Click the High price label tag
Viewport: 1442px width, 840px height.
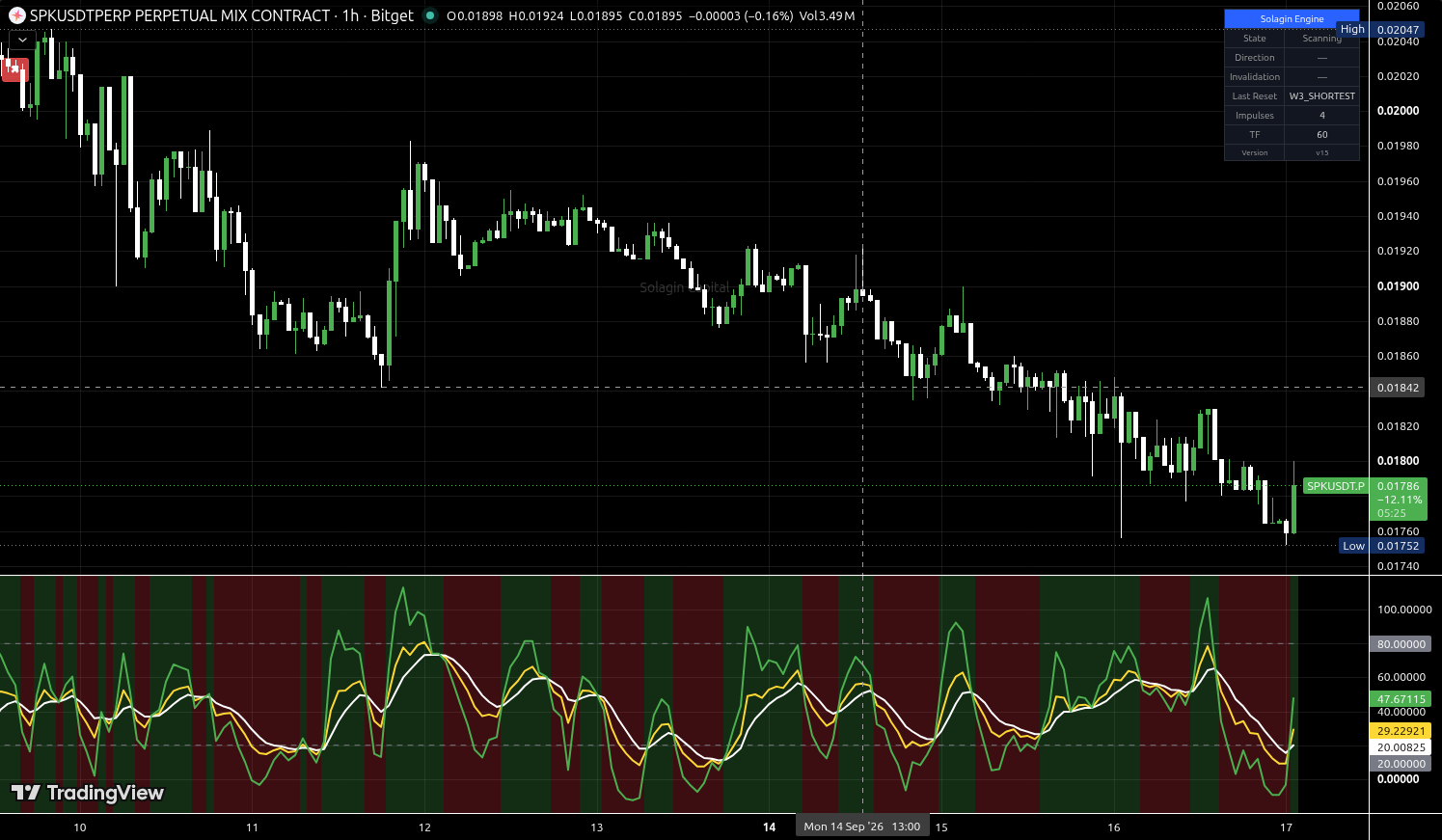coord(1352,29)
